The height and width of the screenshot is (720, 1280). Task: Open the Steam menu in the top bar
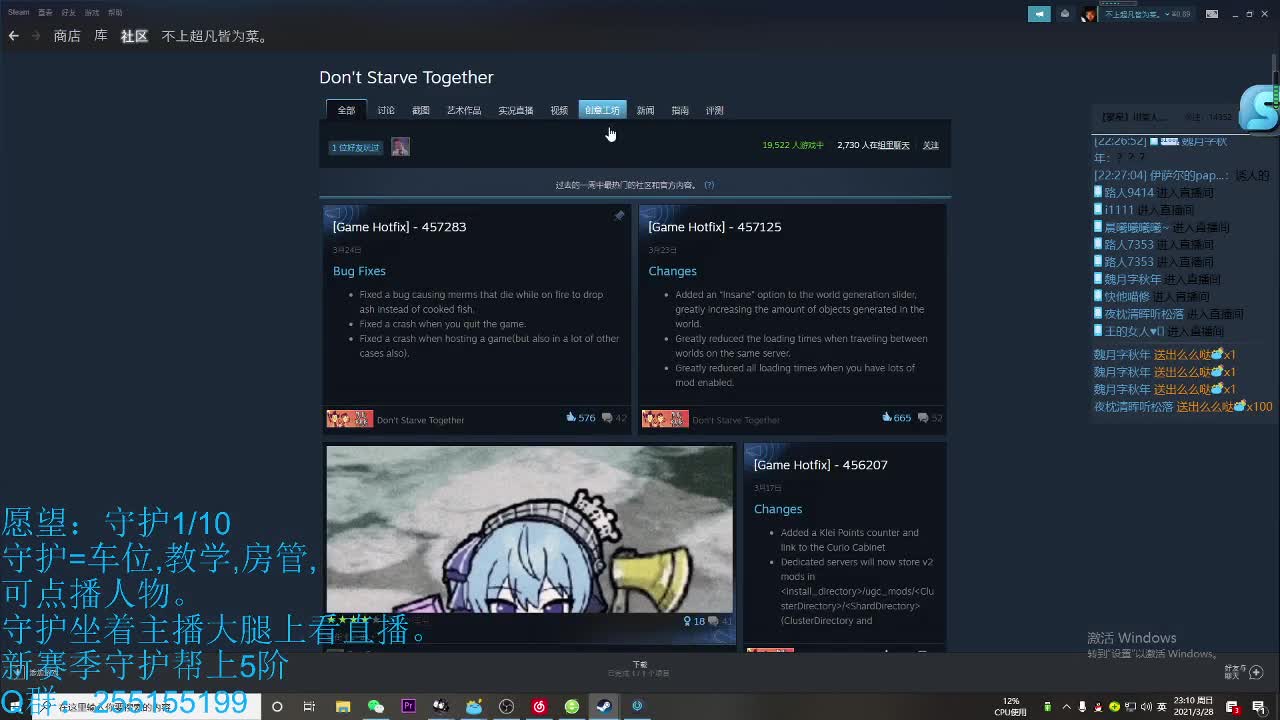tap(19, 13)
